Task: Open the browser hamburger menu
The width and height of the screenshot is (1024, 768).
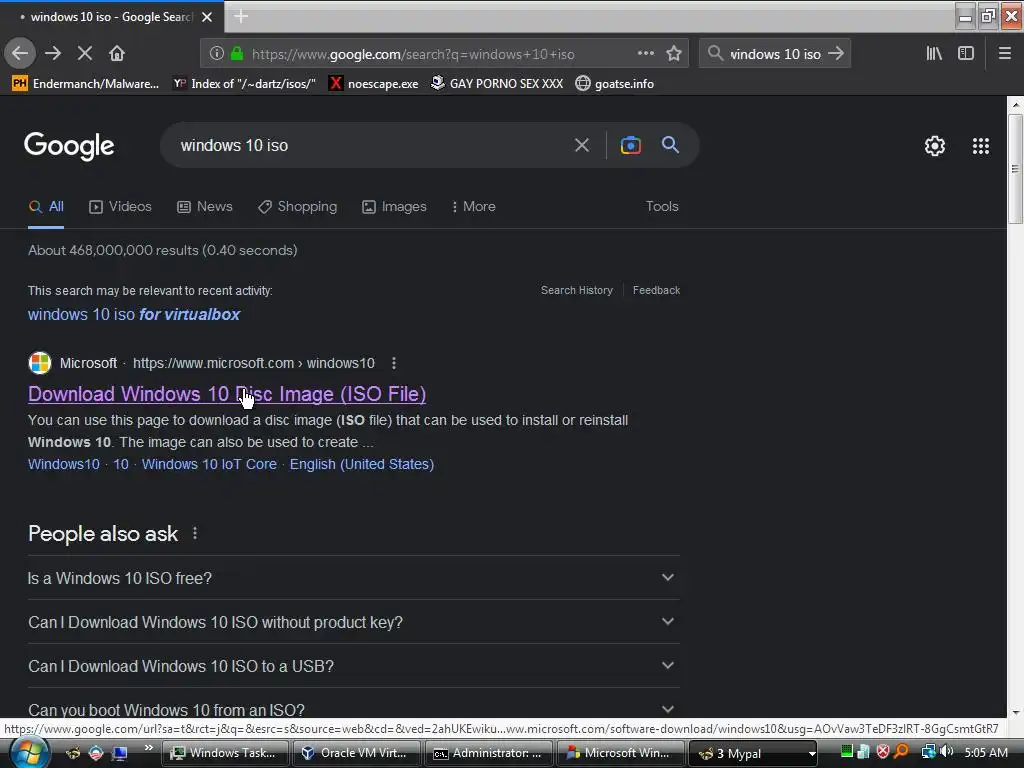Action: (x=1005, y=54)
